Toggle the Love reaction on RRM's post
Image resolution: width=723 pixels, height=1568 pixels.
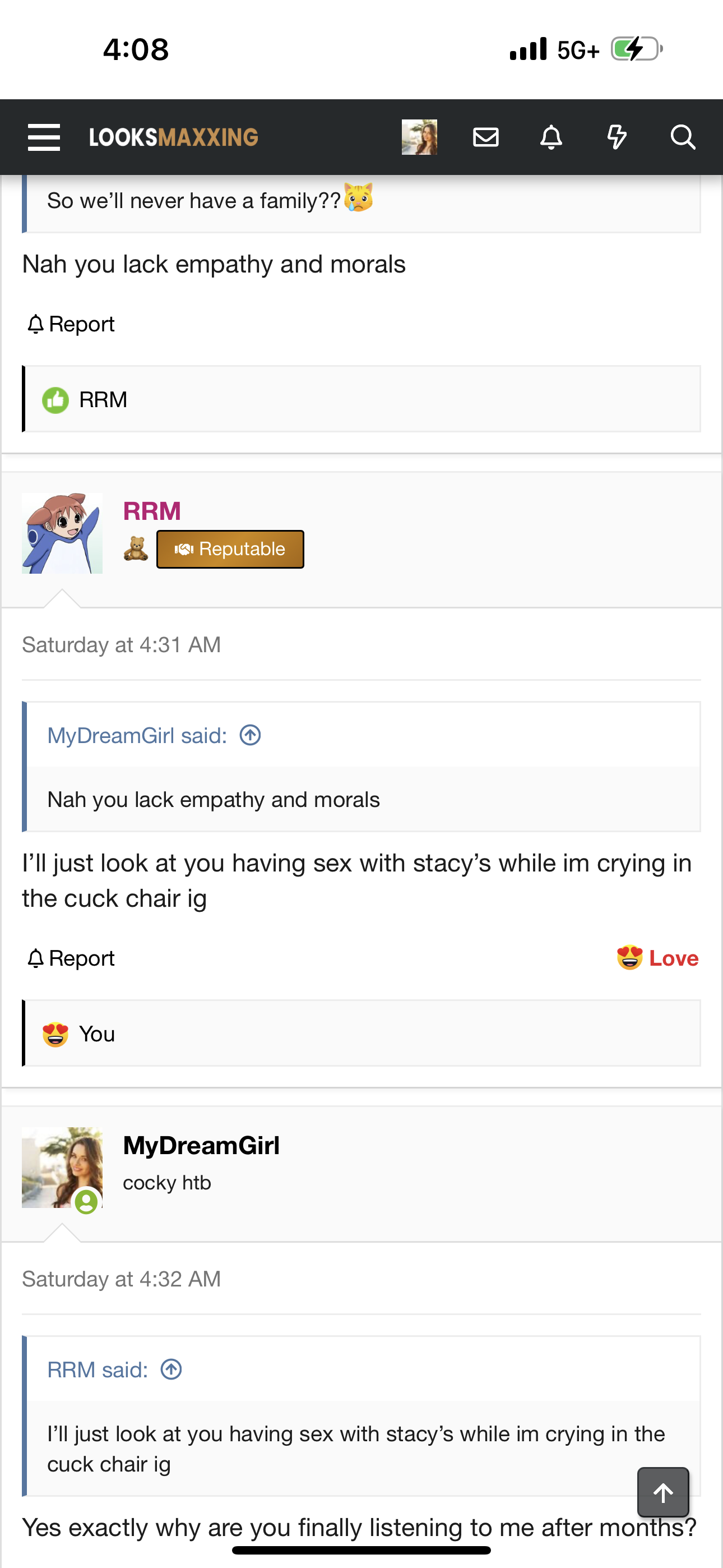click(658, 958)
